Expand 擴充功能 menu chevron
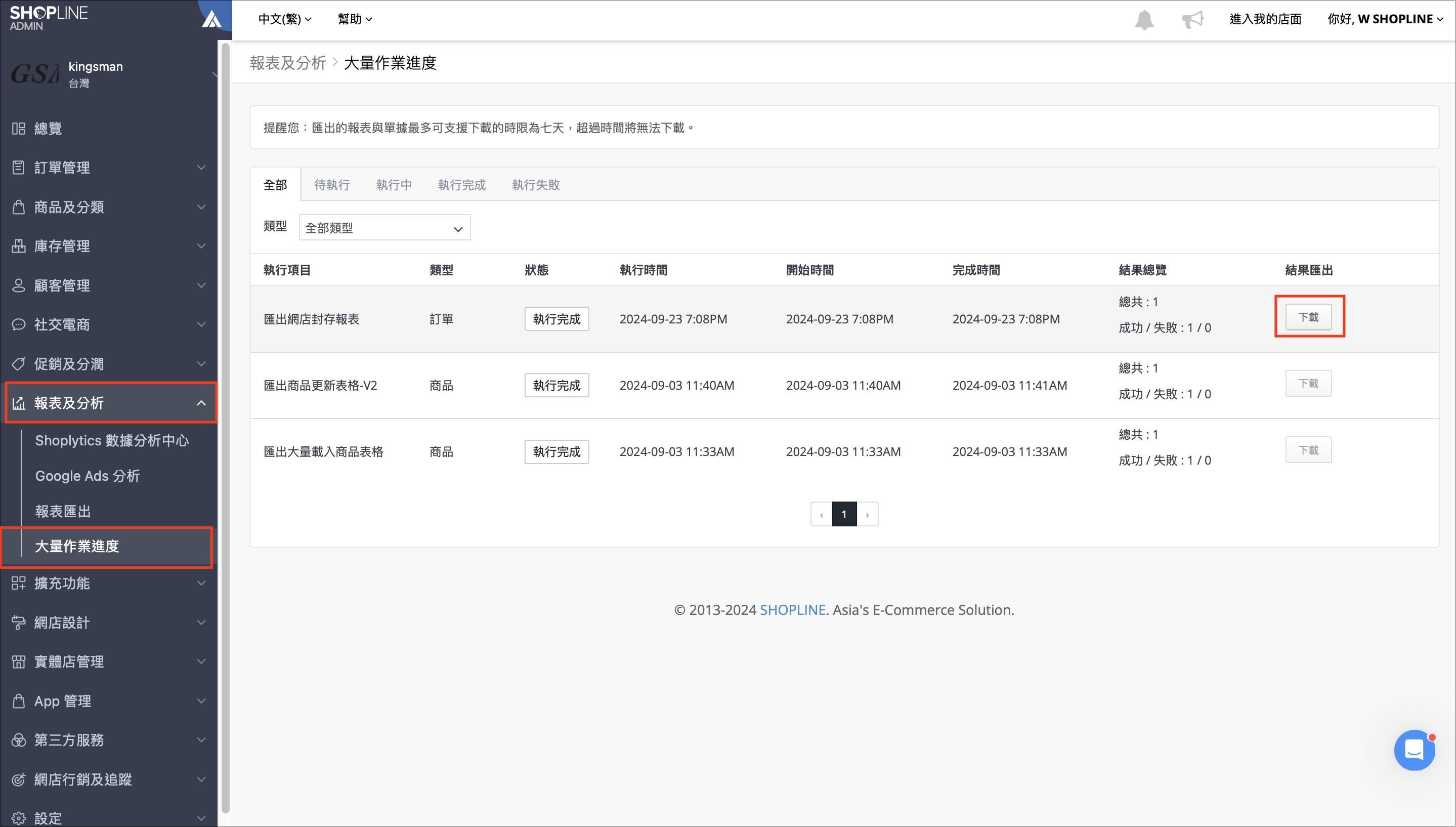Image resolution: width=1456 pixels, height=827 pixels. coord(201,584)
